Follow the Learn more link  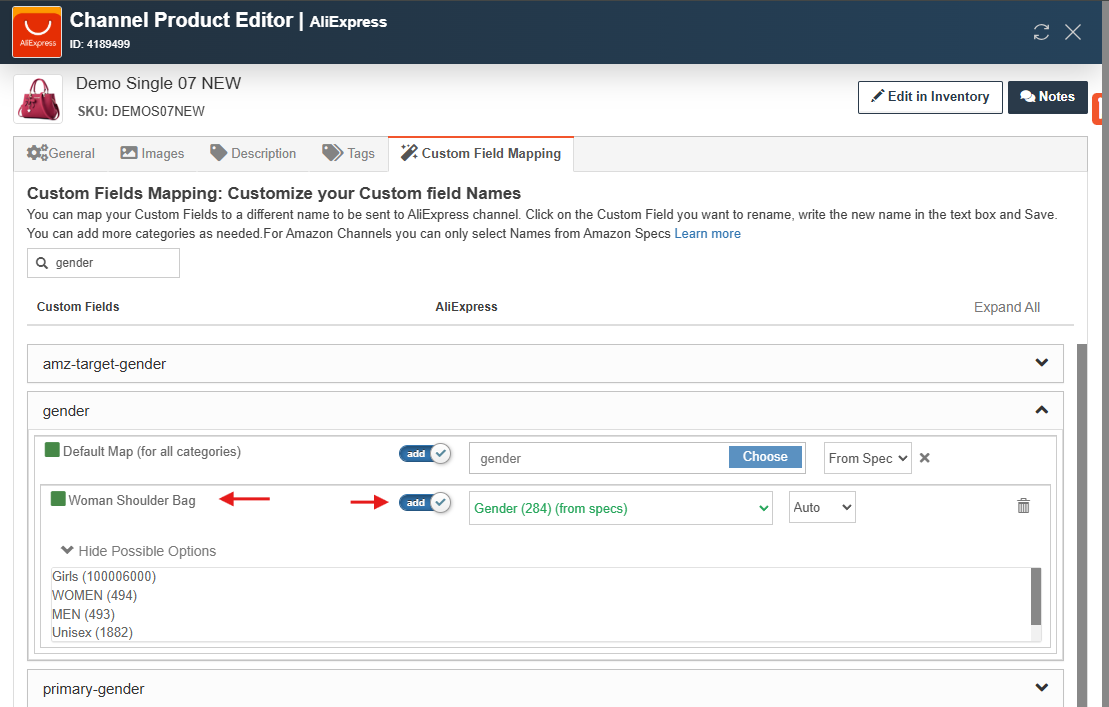click(707, 233)
